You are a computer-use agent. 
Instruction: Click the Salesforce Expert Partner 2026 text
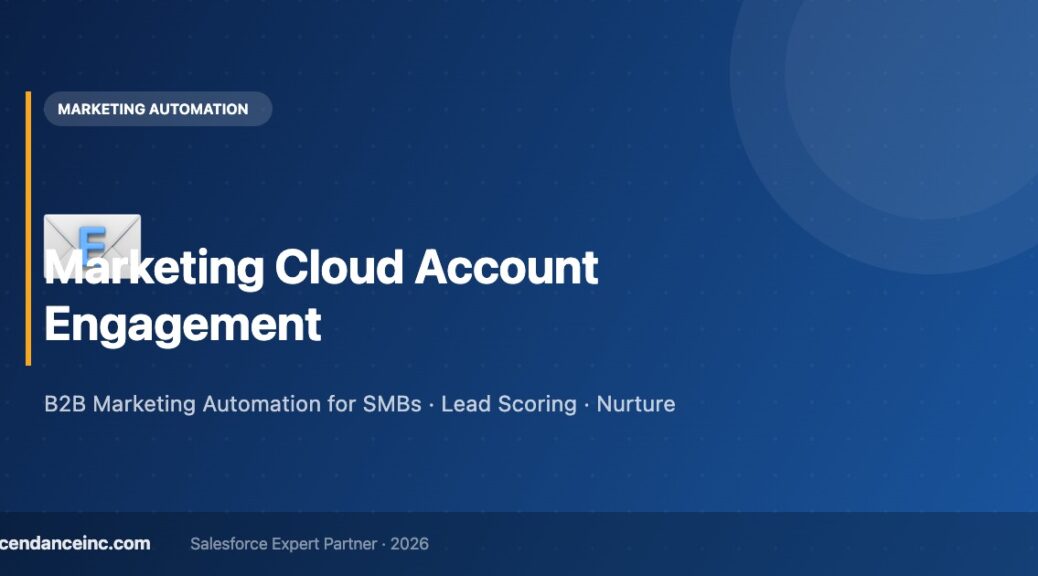pos(309,544)
